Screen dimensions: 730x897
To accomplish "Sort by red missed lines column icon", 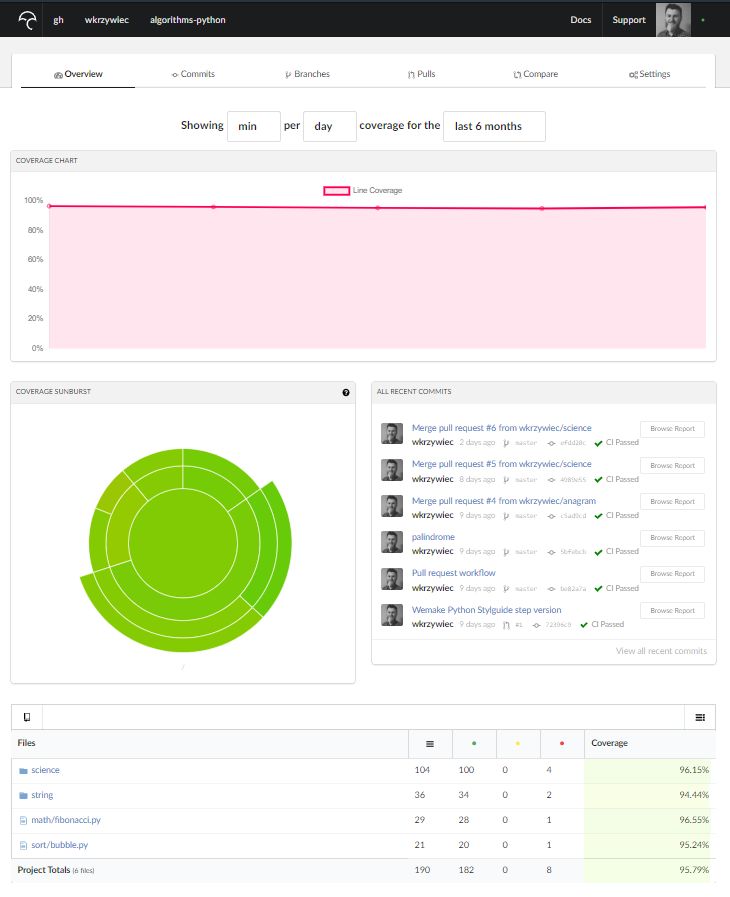I will [562, 744].
